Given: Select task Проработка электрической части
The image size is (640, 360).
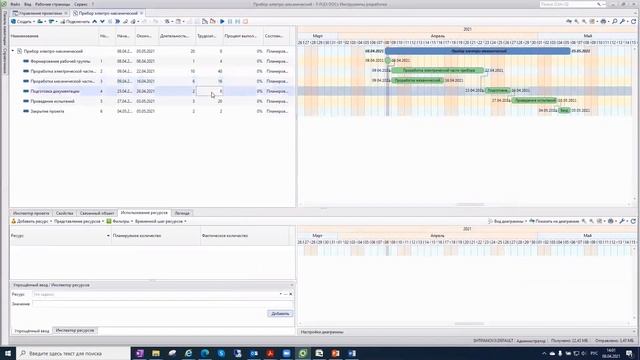Looking at the screenshot, I should [x=63, y=71].
